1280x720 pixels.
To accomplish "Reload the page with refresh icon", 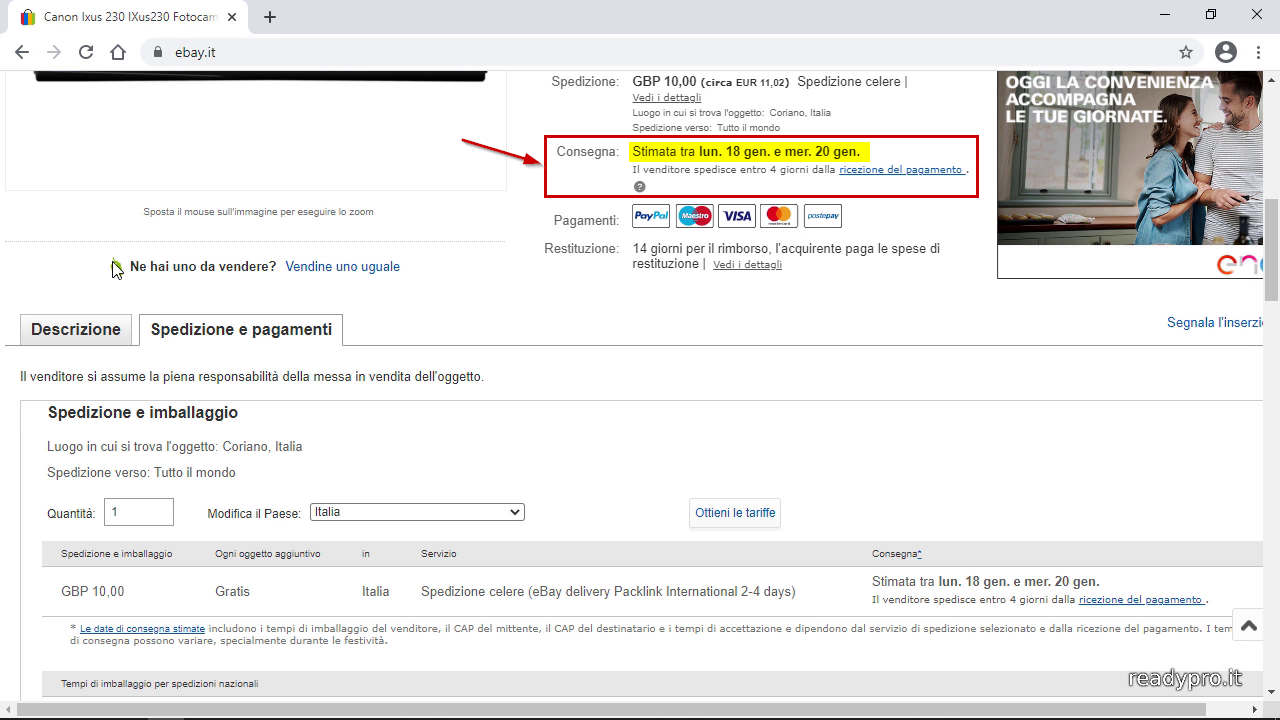I will pos(86,52).
